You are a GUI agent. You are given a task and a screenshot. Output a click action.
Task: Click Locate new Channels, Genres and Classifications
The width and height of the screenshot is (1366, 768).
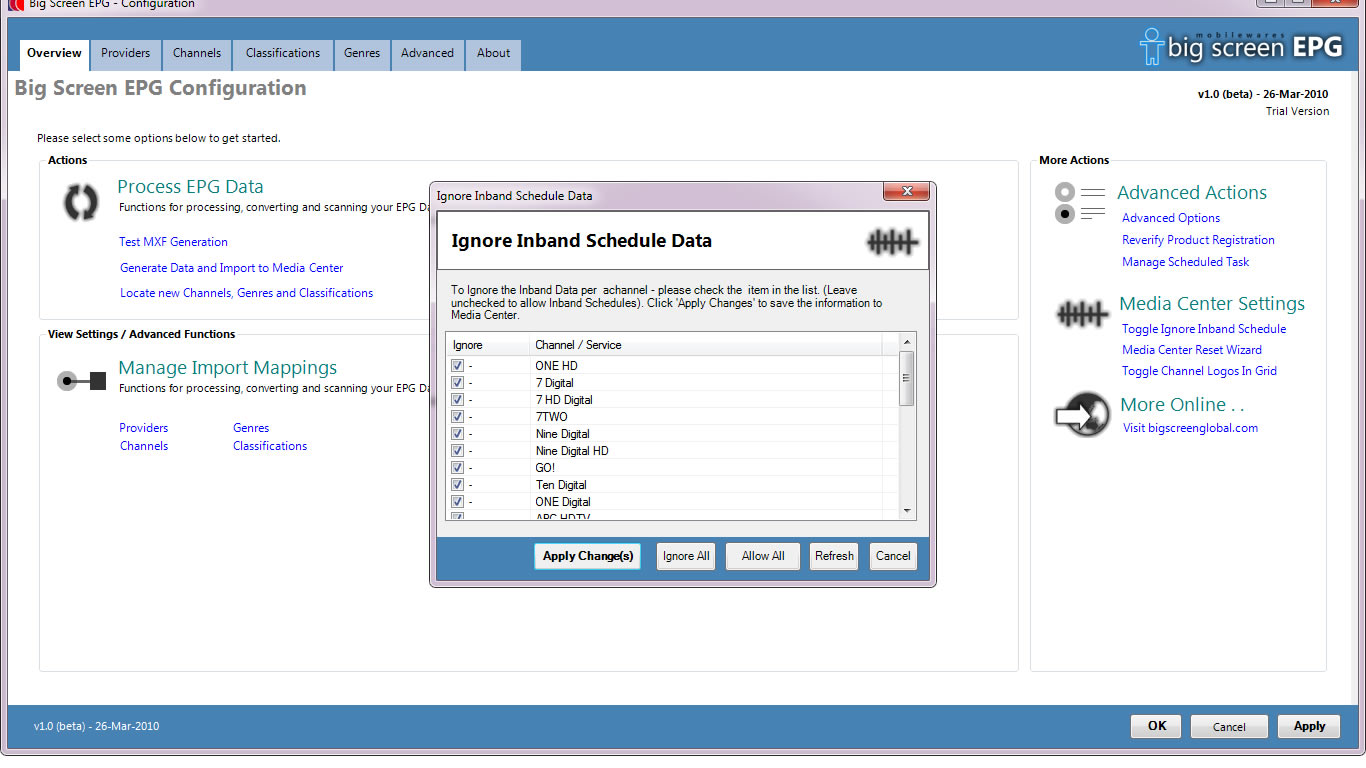tap(246, 293)
